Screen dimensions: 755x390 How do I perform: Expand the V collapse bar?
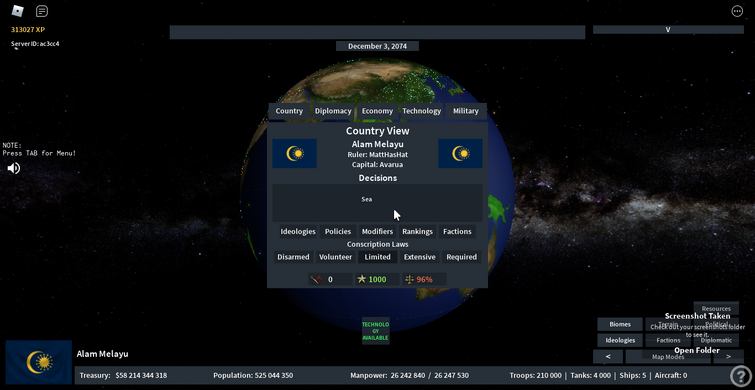point(668,29)
